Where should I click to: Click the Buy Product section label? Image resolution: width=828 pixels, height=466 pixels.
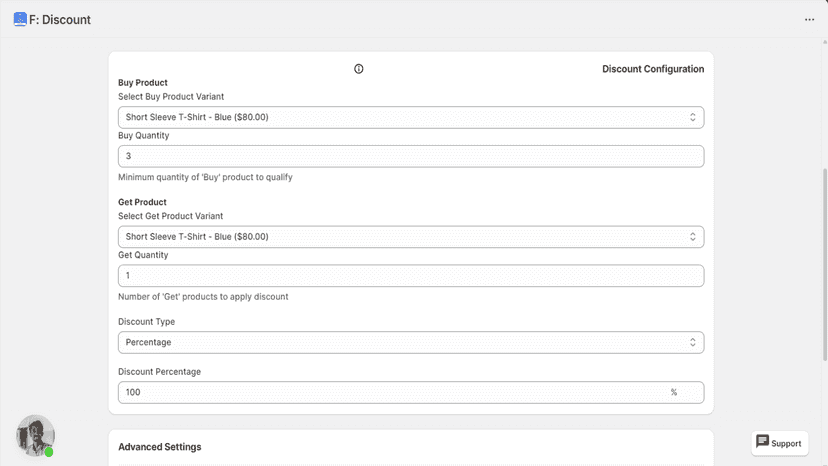coord(143,82)
